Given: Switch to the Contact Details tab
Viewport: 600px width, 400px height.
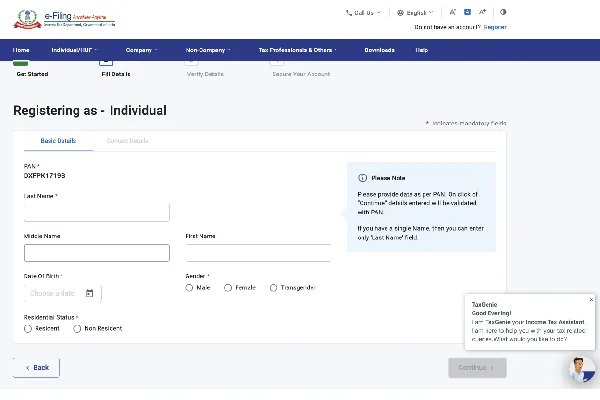Looking at the screenshot, I should point(127,141).
